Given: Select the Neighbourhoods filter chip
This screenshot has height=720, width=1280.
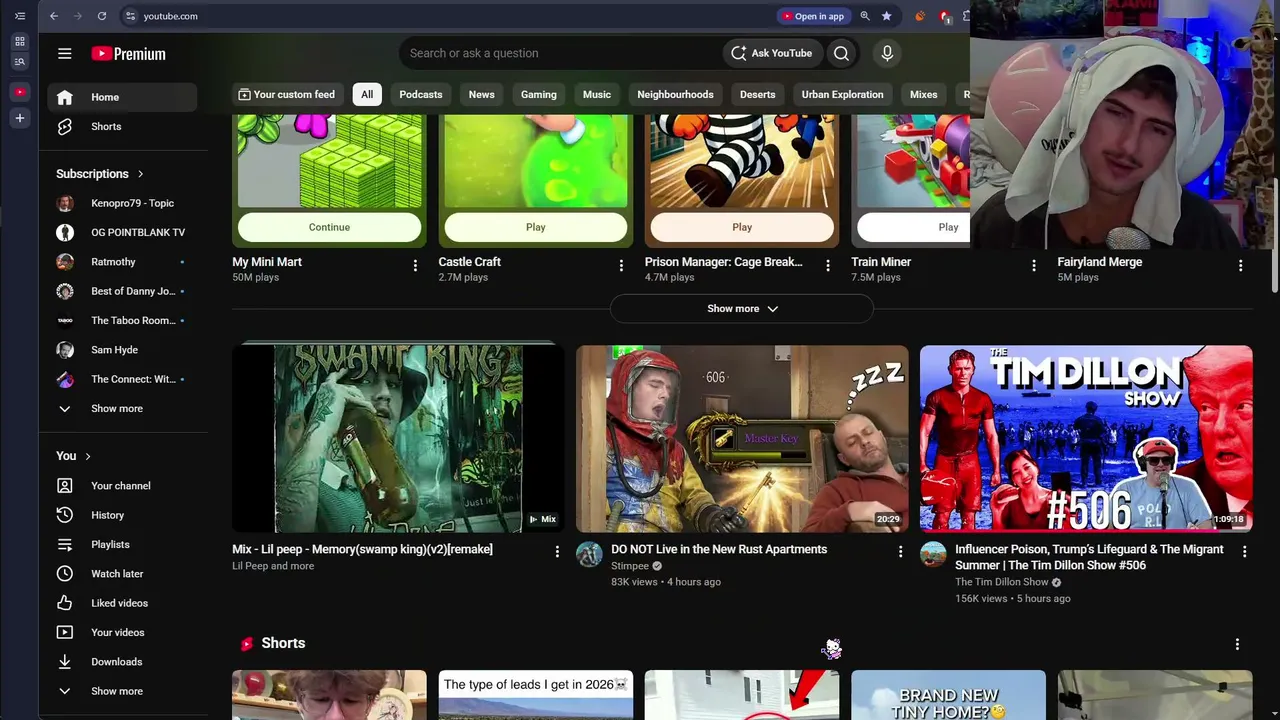Looking at the screenshot, I should point(676,95).
